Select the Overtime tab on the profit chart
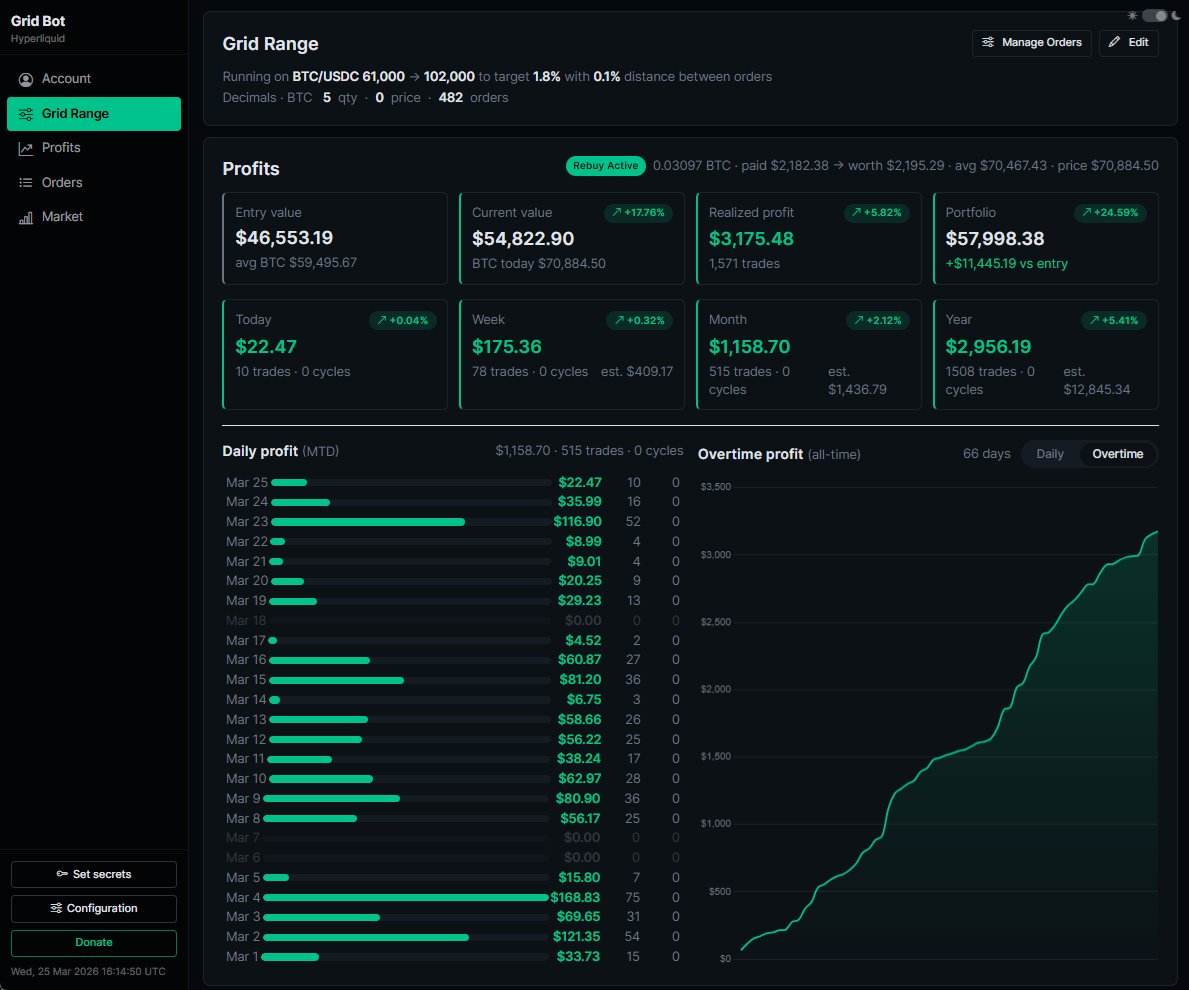The image size is (1189, 990). (1117, 453)
